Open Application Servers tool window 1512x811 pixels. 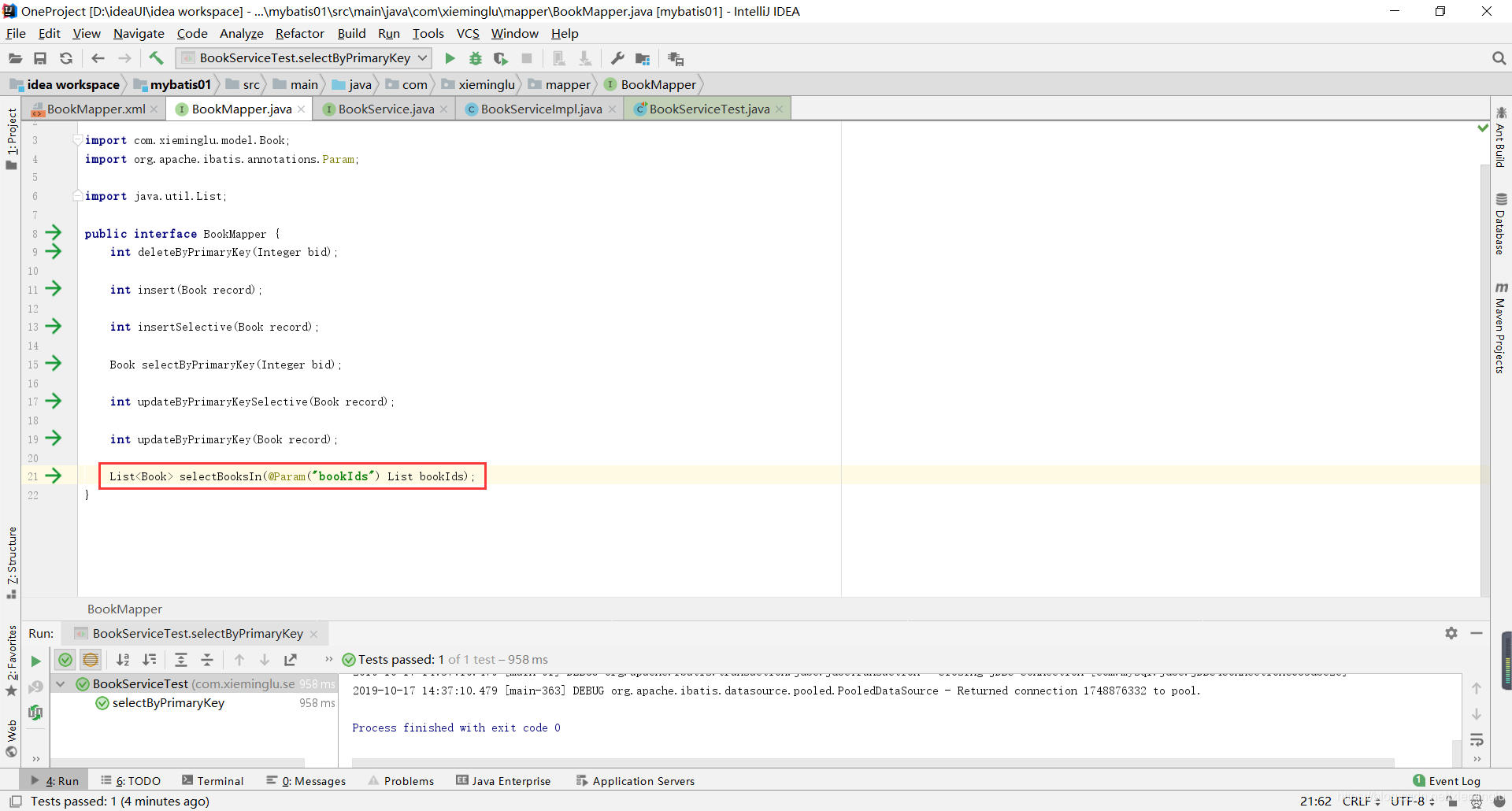636,780
